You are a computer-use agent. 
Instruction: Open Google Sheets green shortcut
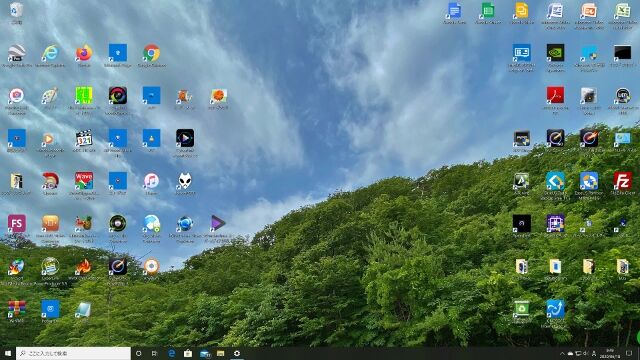488,11
